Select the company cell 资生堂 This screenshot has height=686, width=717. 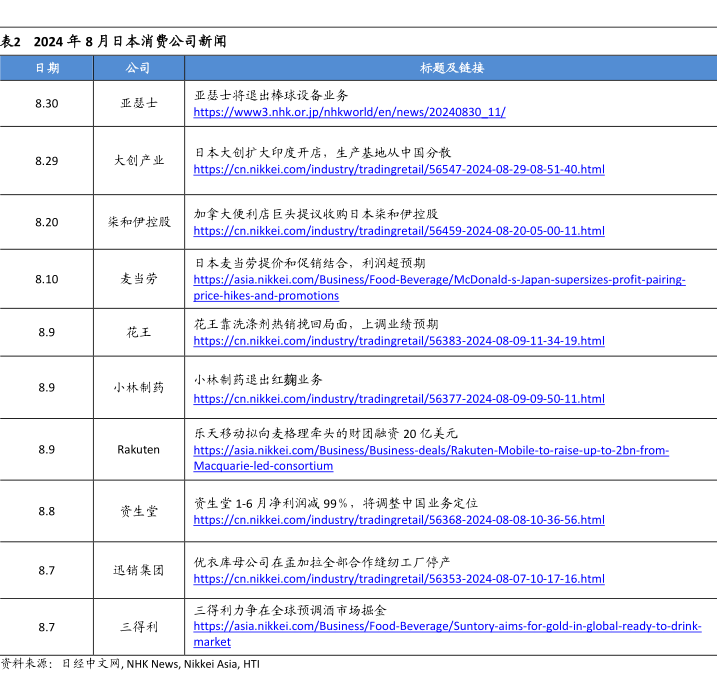point(139,511)
